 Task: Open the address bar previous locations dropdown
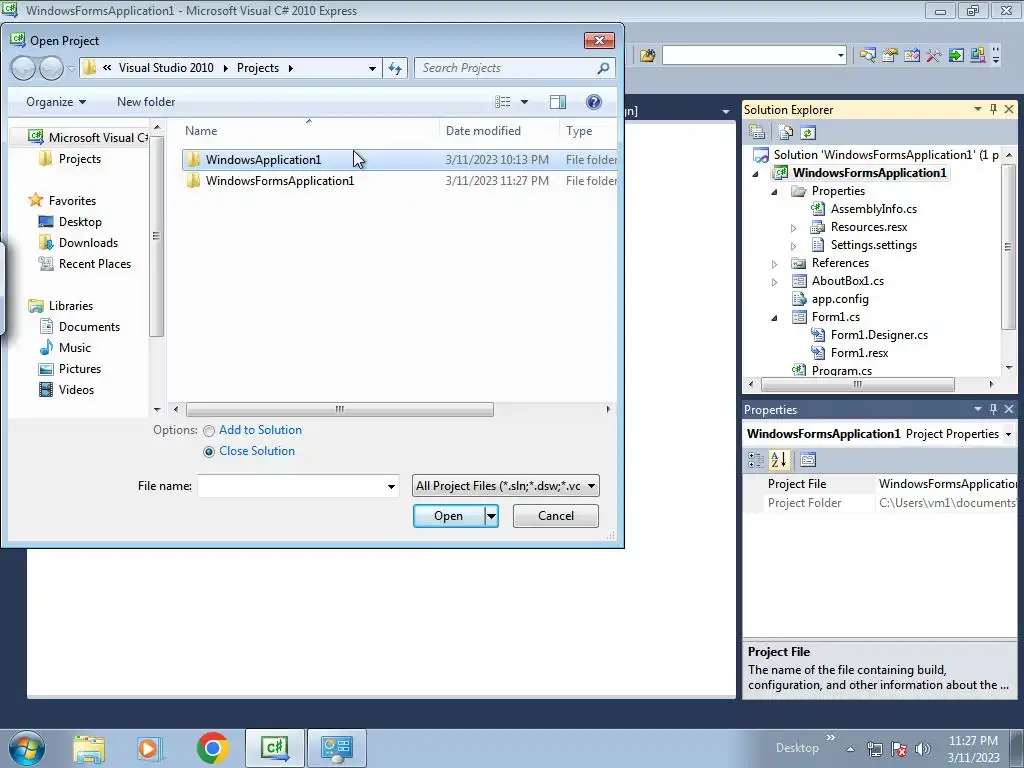(372, 68)
